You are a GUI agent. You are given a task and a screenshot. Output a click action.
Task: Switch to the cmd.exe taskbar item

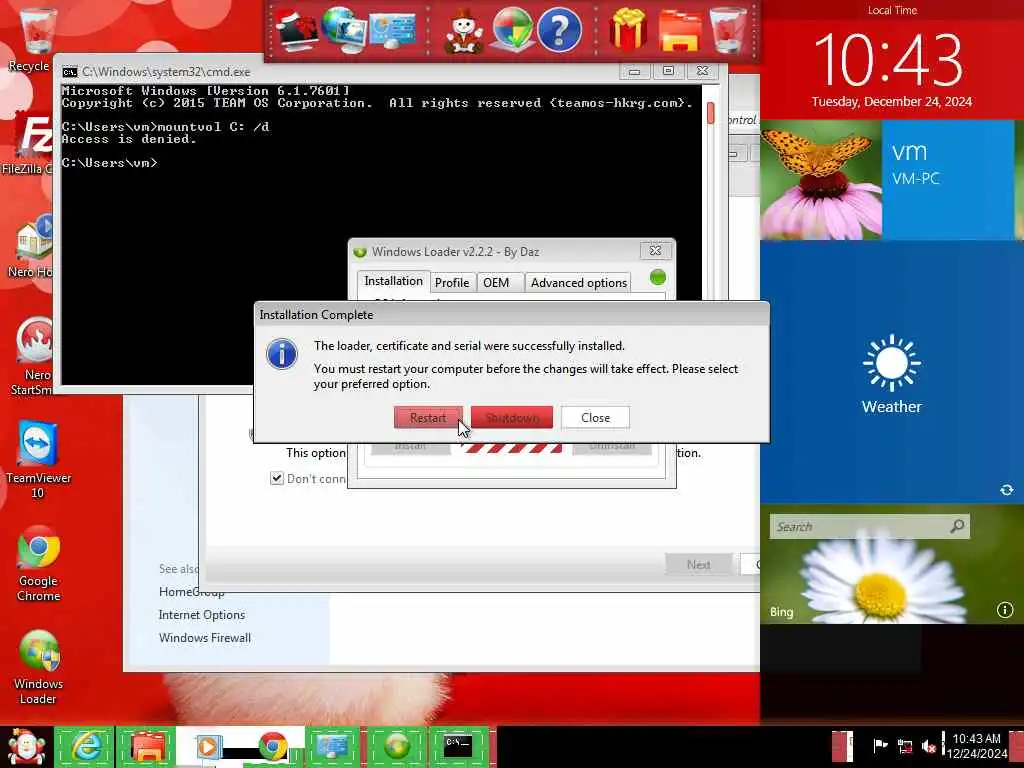(458, 747)
